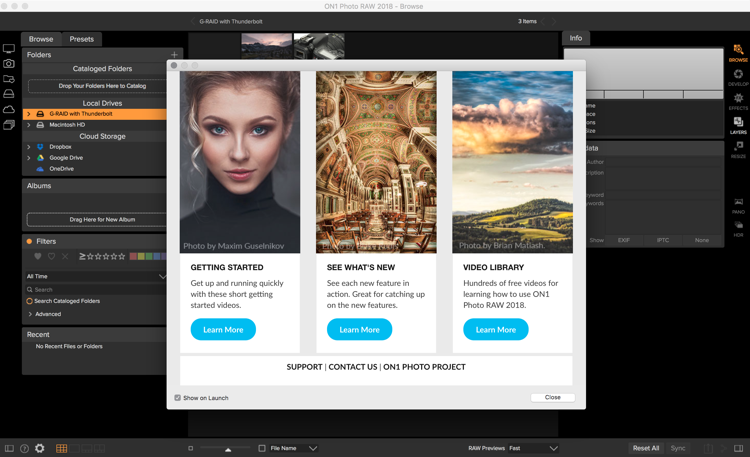750x457 pixels.
Task: Click the albums stack icon in left strip
Action: point(9,125)
